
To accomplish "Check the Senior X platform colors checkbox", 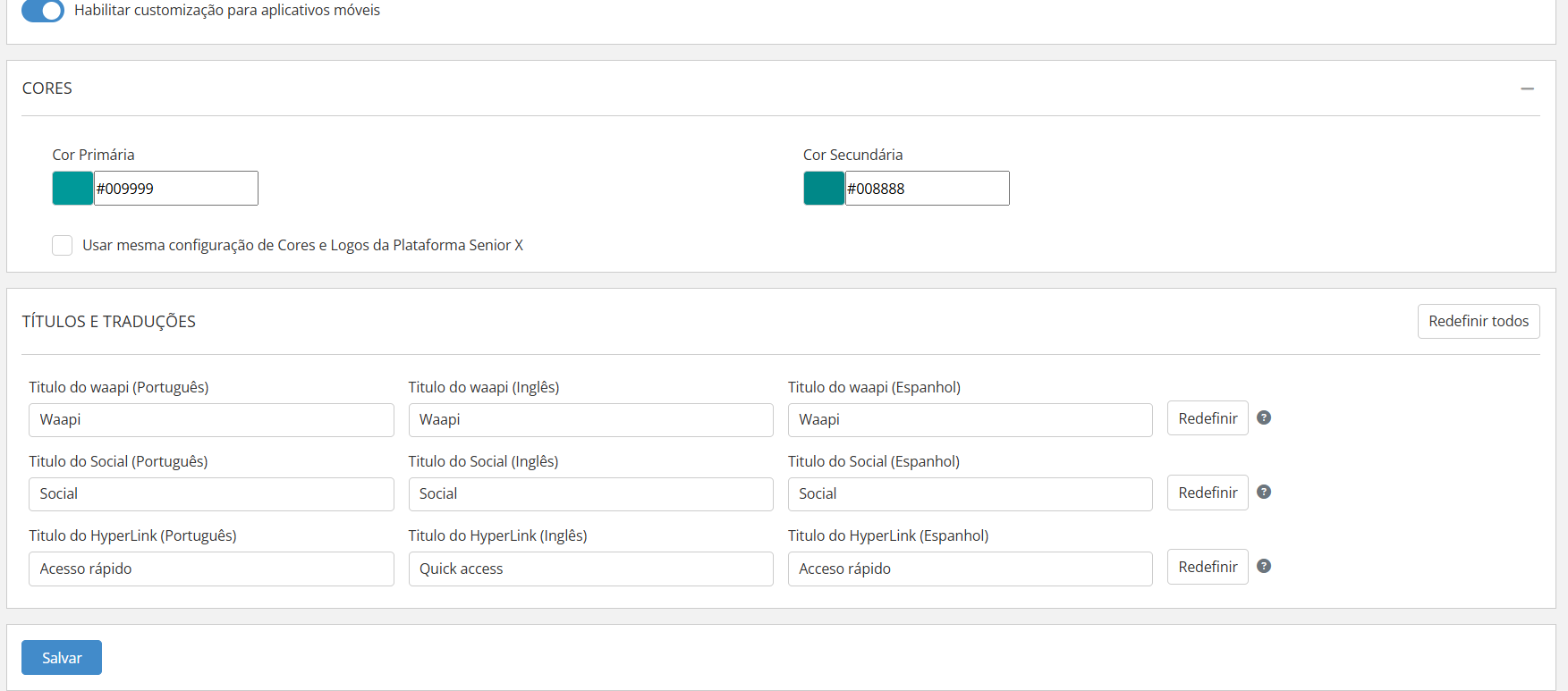I will [x=63, y=245].
